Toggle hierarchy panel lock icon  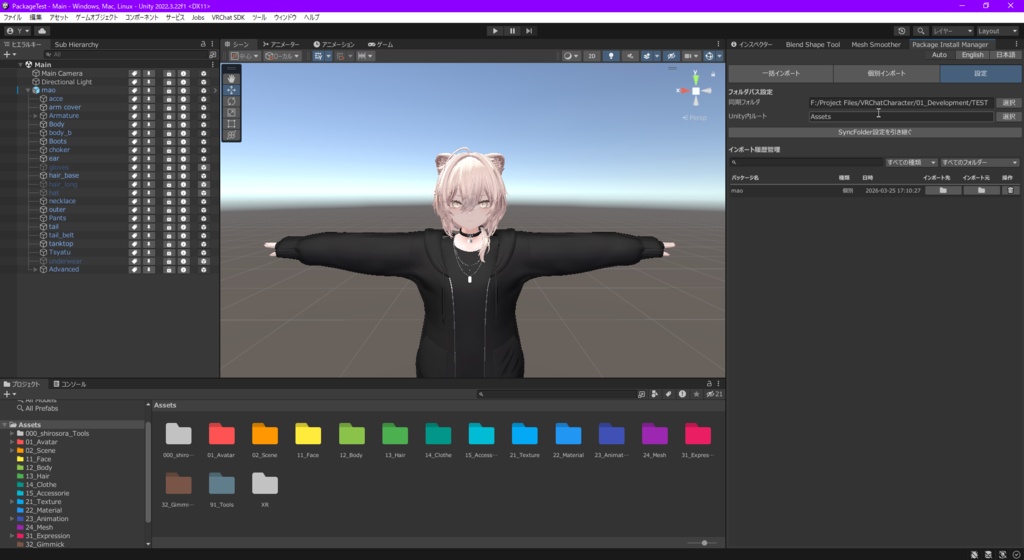click(x=203, y=44)
